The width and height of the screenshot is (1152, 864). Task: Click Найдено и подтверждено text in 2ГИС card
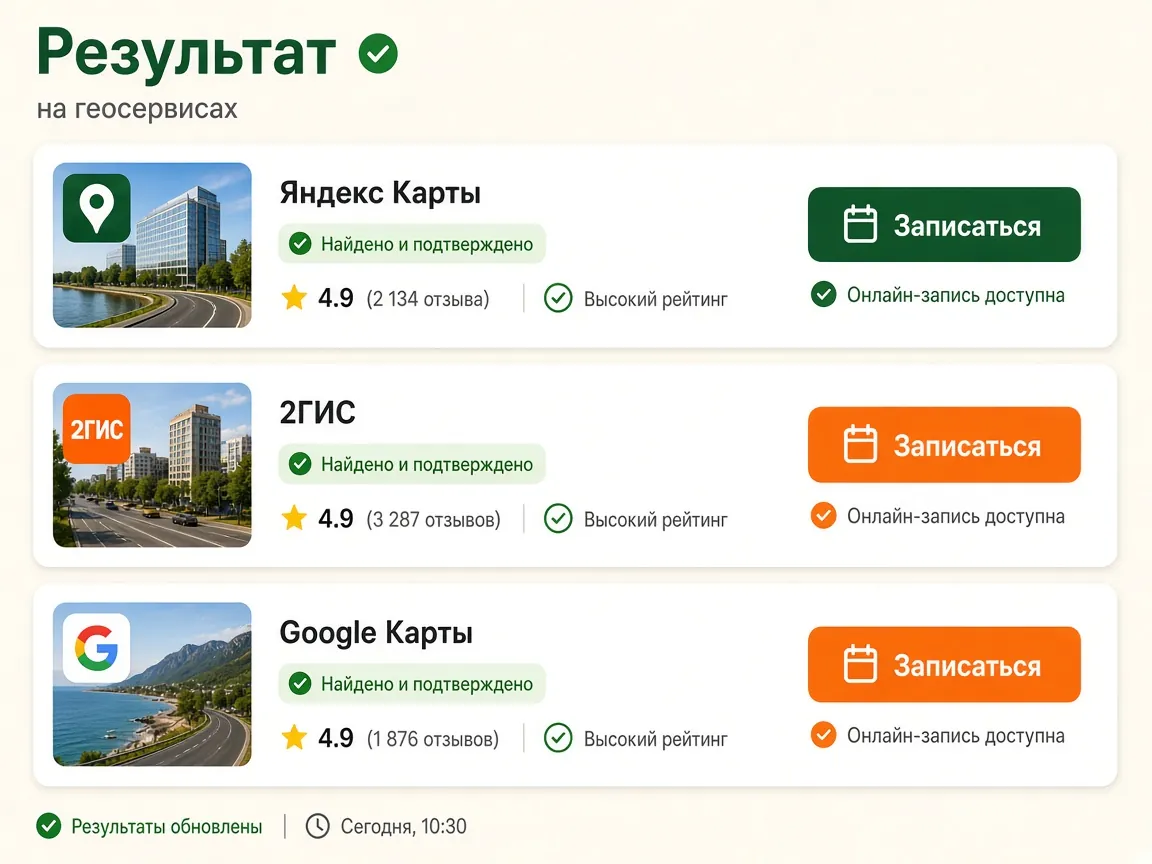427,464
